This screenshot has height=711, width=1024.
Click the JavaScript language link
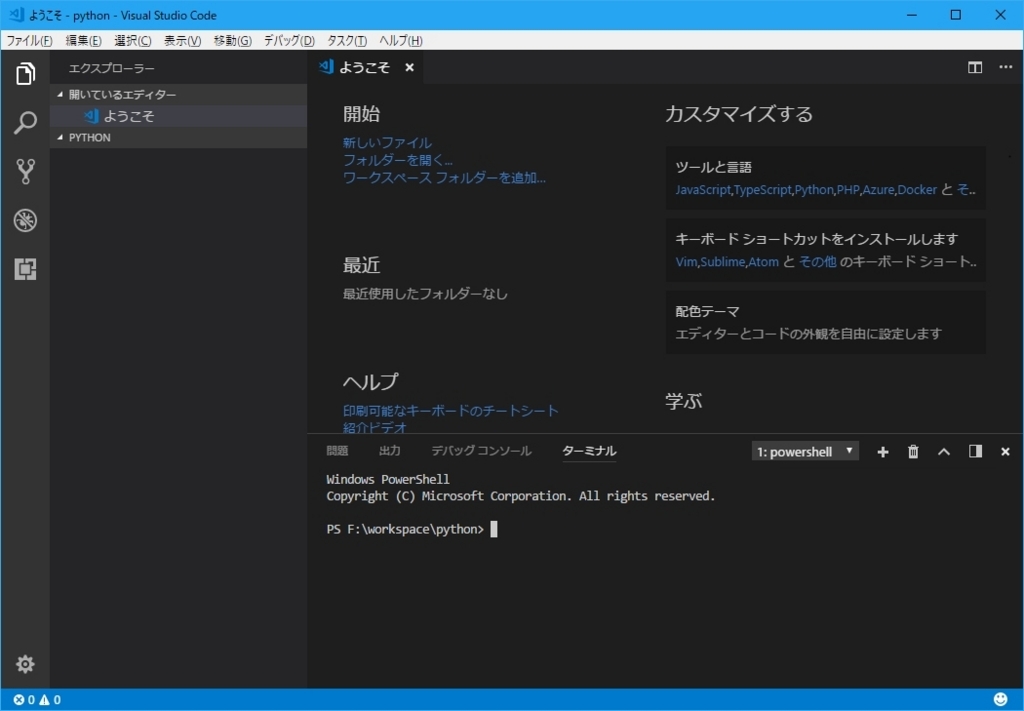pos(703,190)
